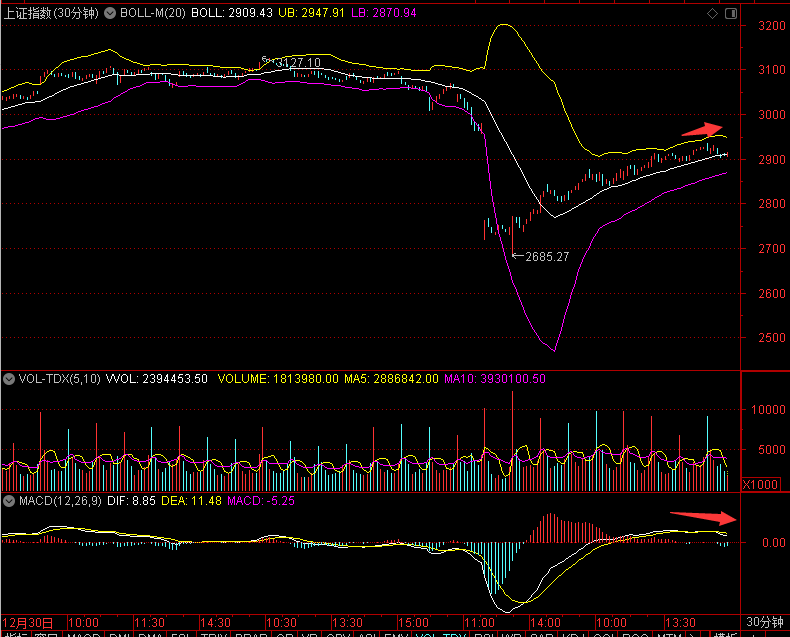This screenshot has width=790, height=637.
Task: Click the MACD: -5.25 value label
Action: point(261,501)
